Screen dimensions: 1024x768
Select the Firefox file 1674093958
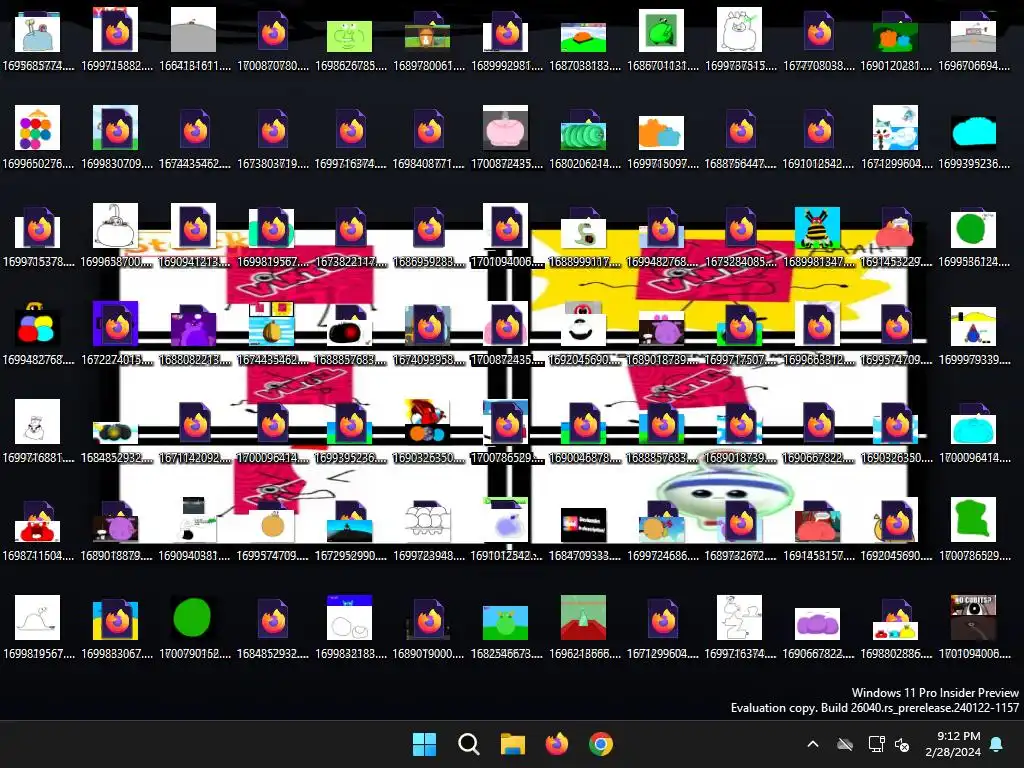(428, 334)
